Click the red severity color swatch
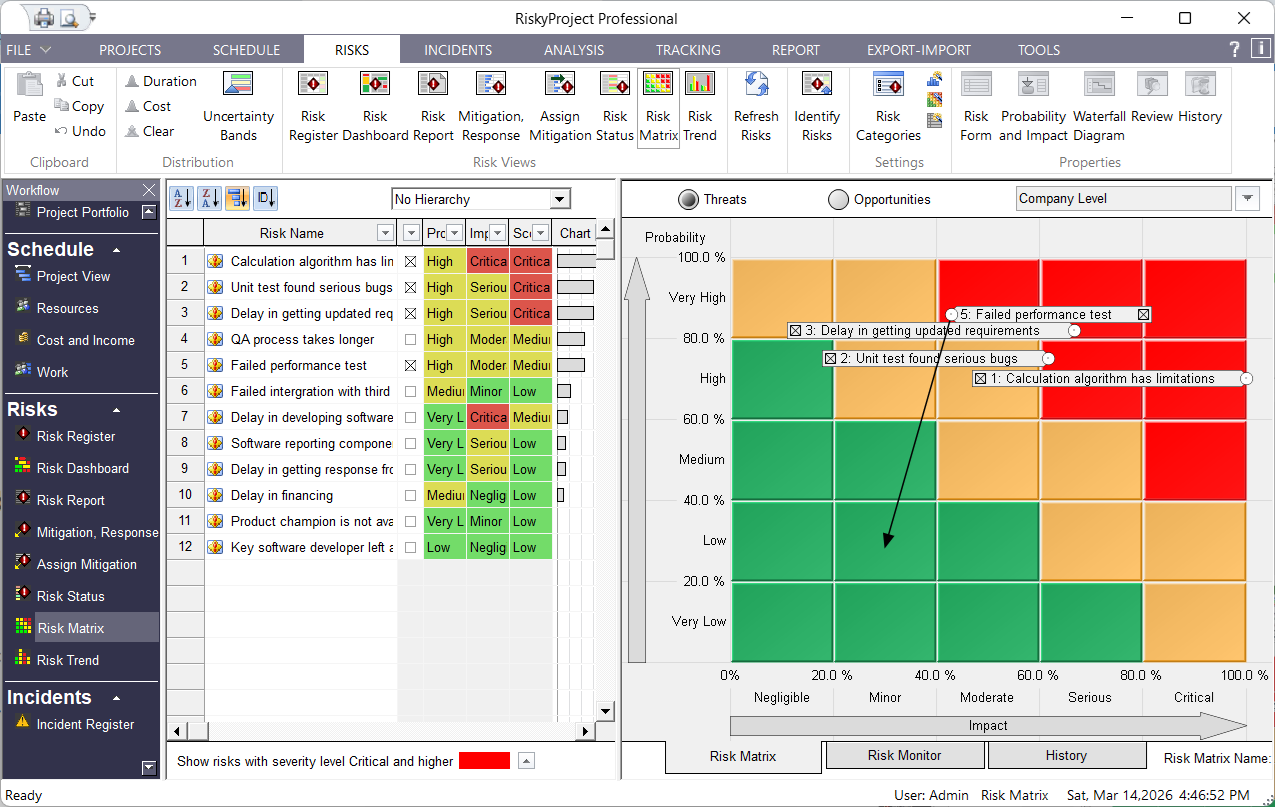 (x=484, y=760)
